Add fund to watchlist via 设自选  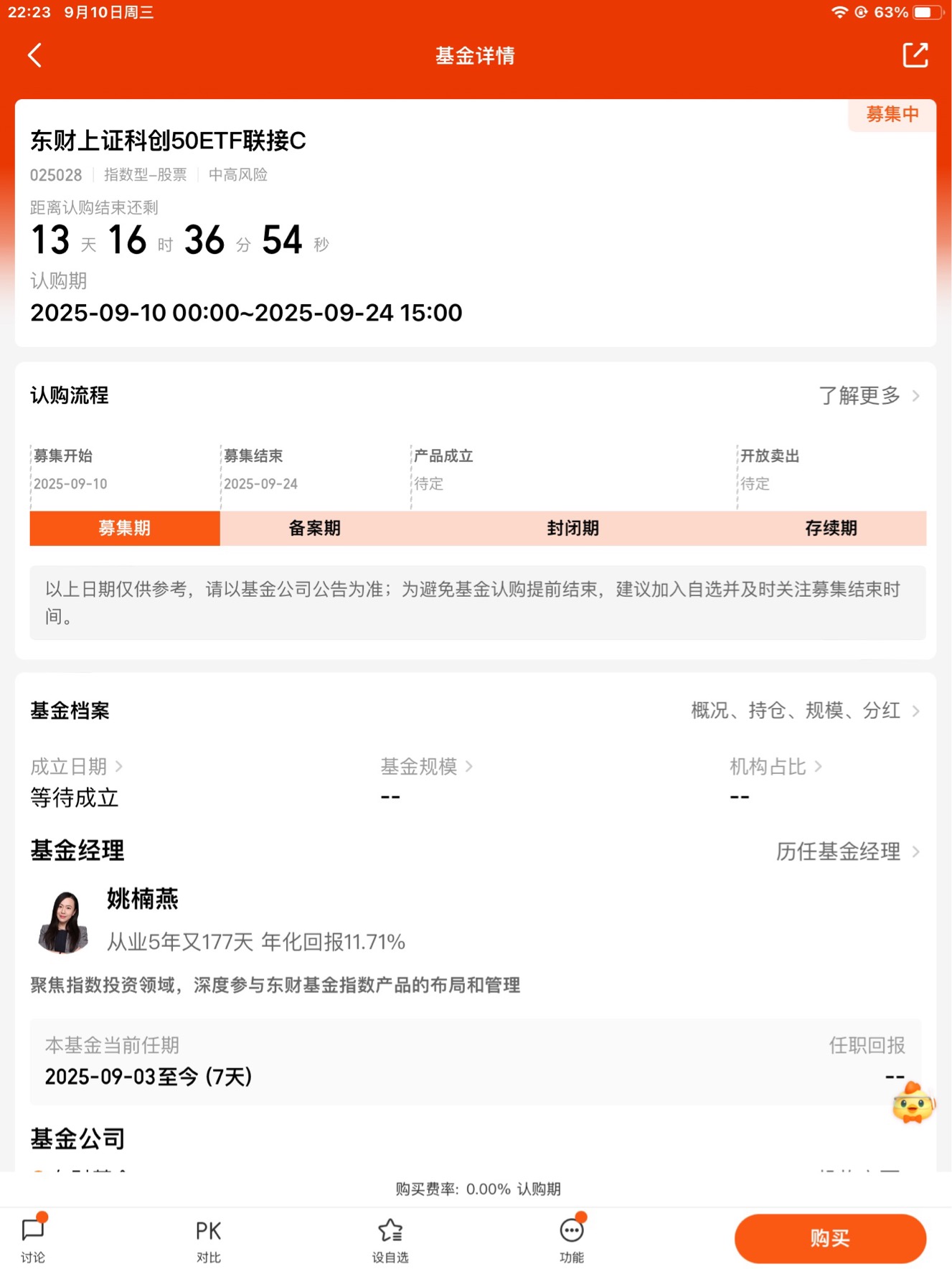pos(390,1241)
